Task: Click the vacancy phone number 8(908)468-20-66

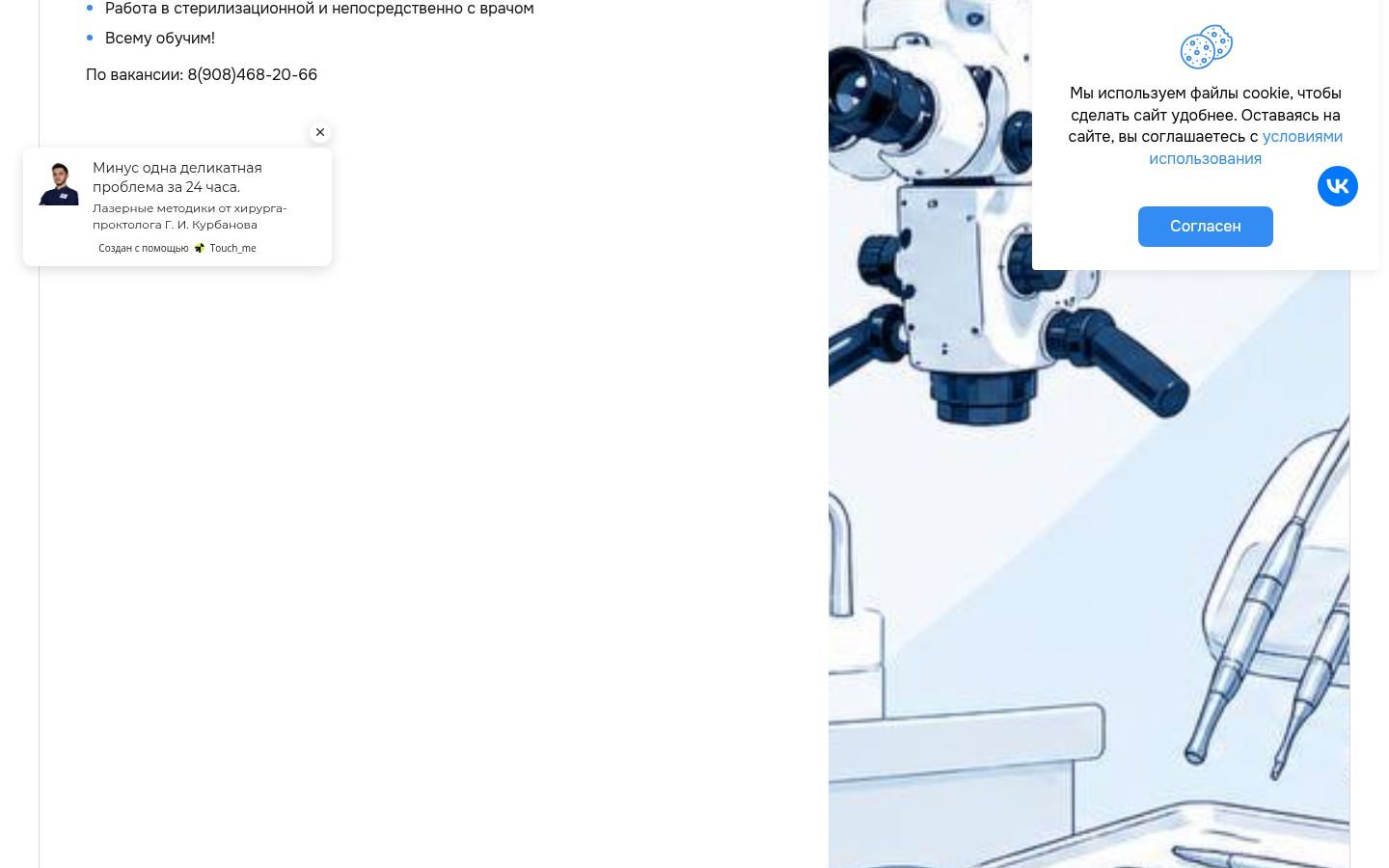Action: click(x=253, y=74)
